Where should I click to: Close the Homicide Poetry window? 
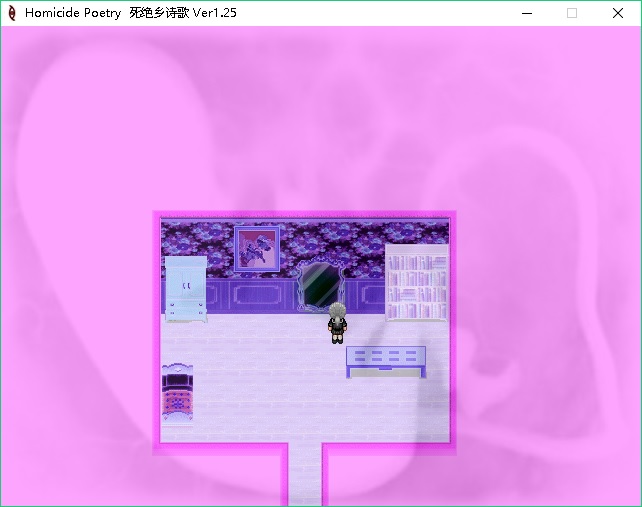coord(618,13)
